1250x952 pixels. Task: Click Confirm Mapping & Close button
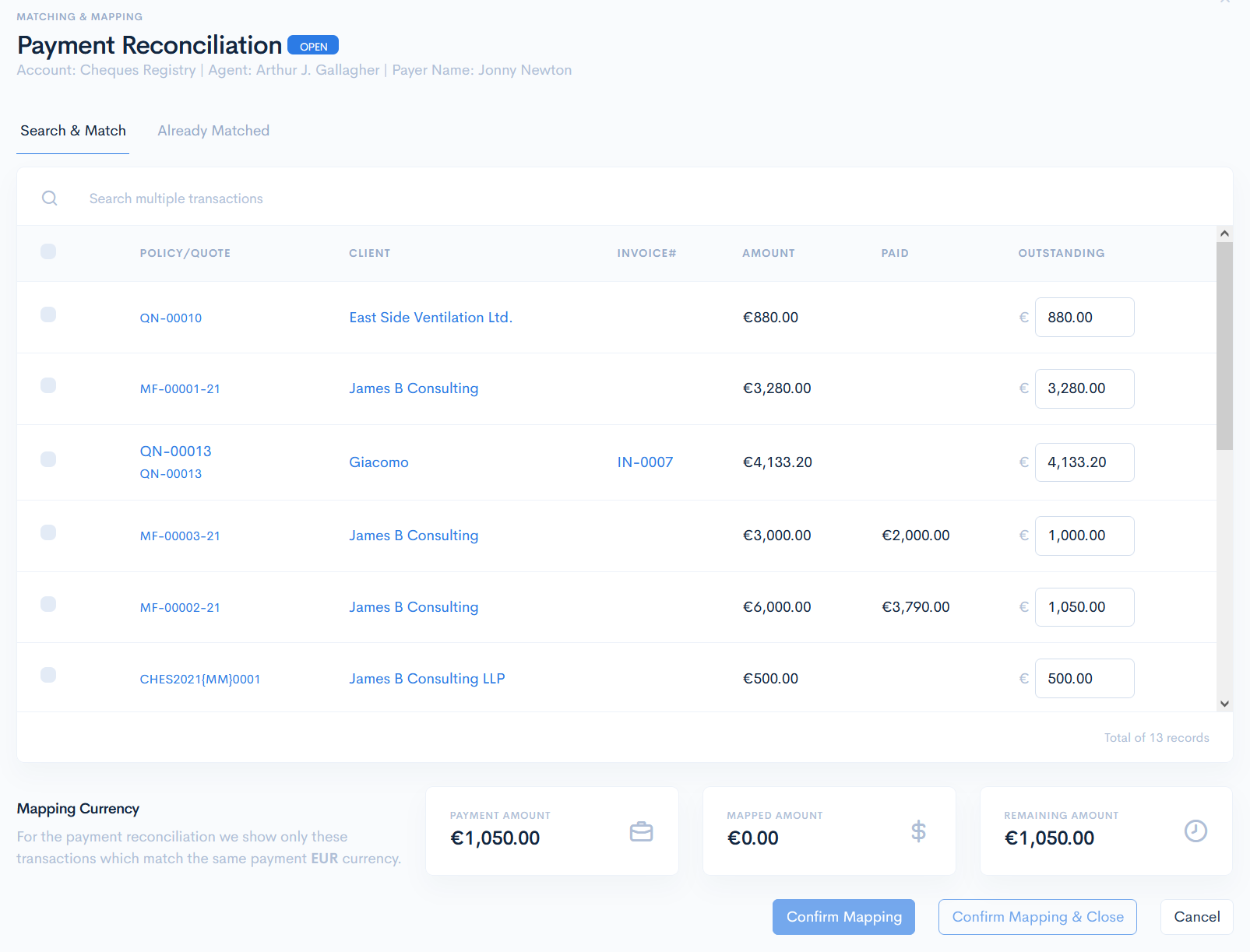click(1037, 917)
